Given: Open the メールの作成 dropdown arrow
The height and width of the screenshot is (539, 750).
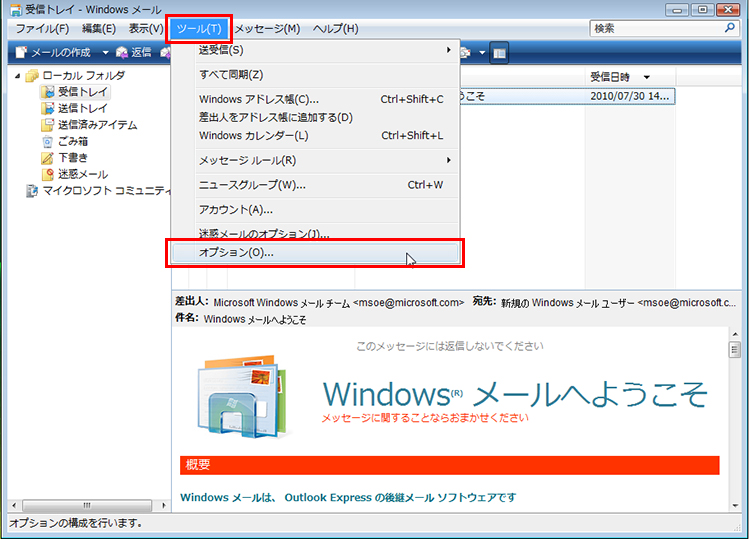Looking at the screenshot, I should pyautogui.click(x=105, y=52).
